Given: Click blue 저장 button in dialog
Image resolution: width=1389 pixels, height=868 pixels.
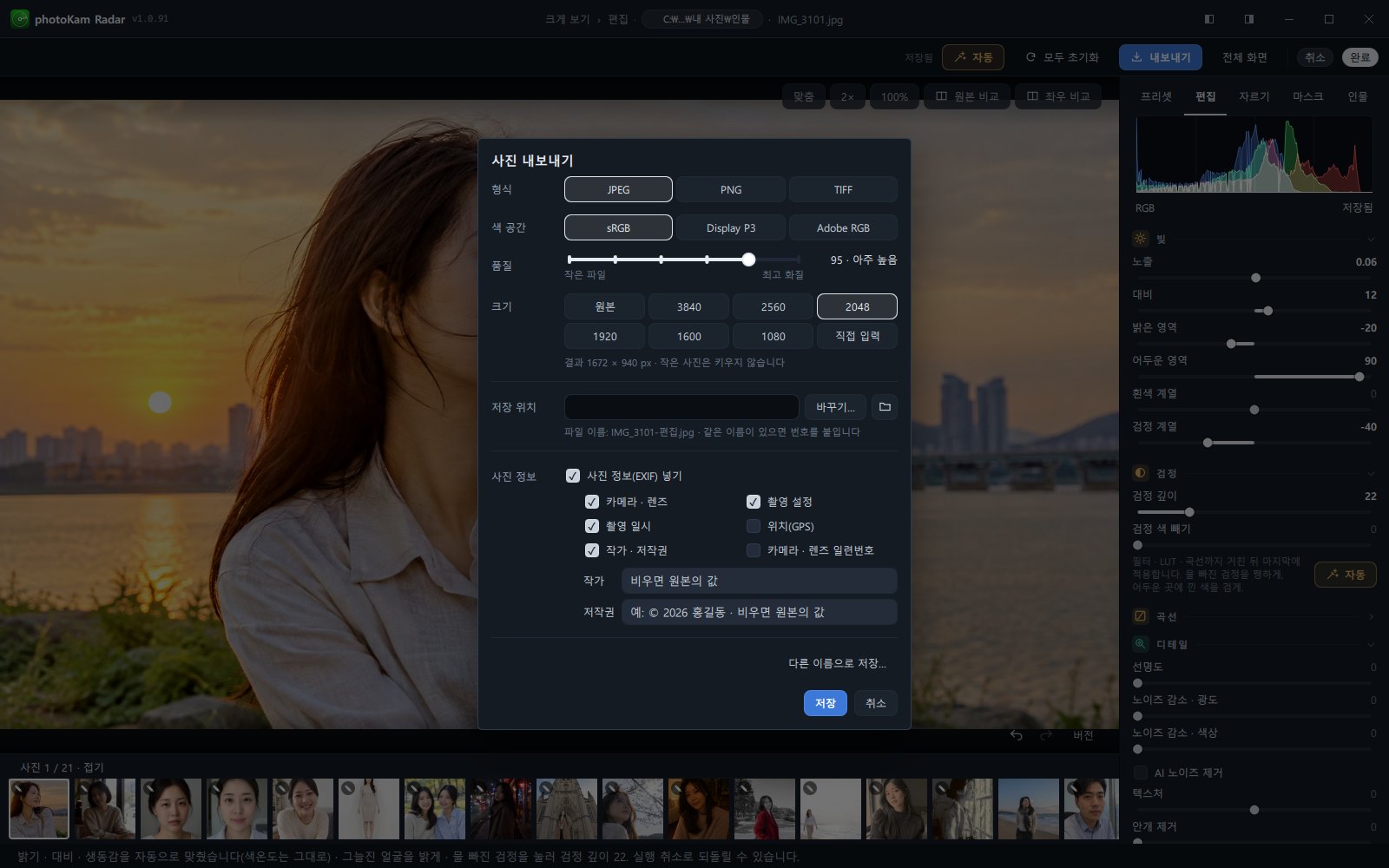Looking at the screenshot, I should click(826, 703).
